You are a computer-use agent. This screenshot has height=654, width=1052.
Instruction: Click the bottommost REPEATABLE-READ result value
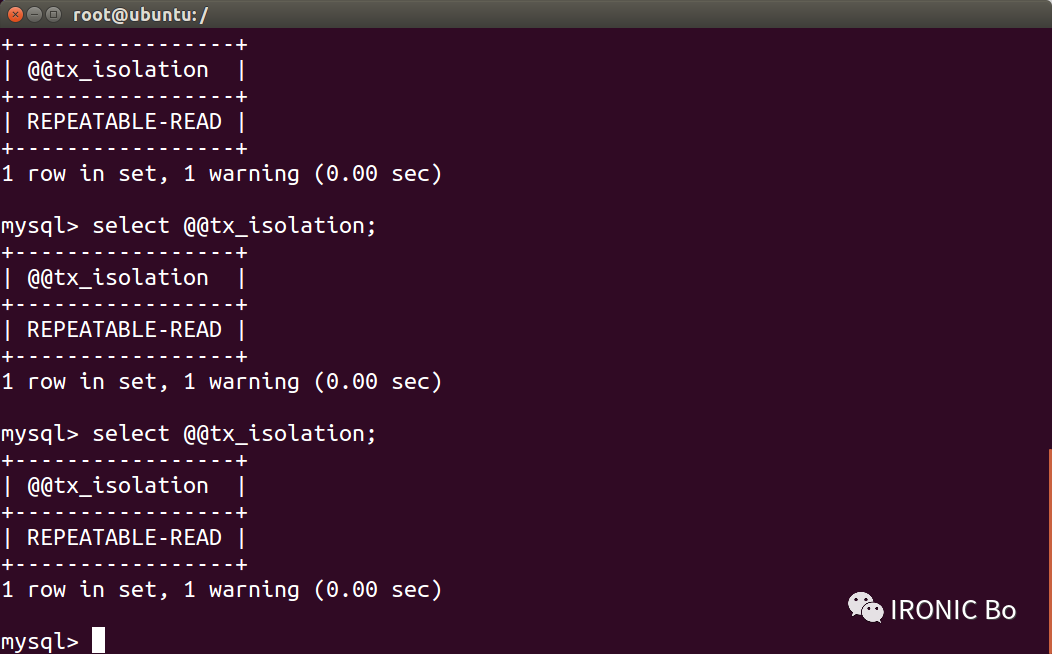pyautogui.click(x=124, y=537)
